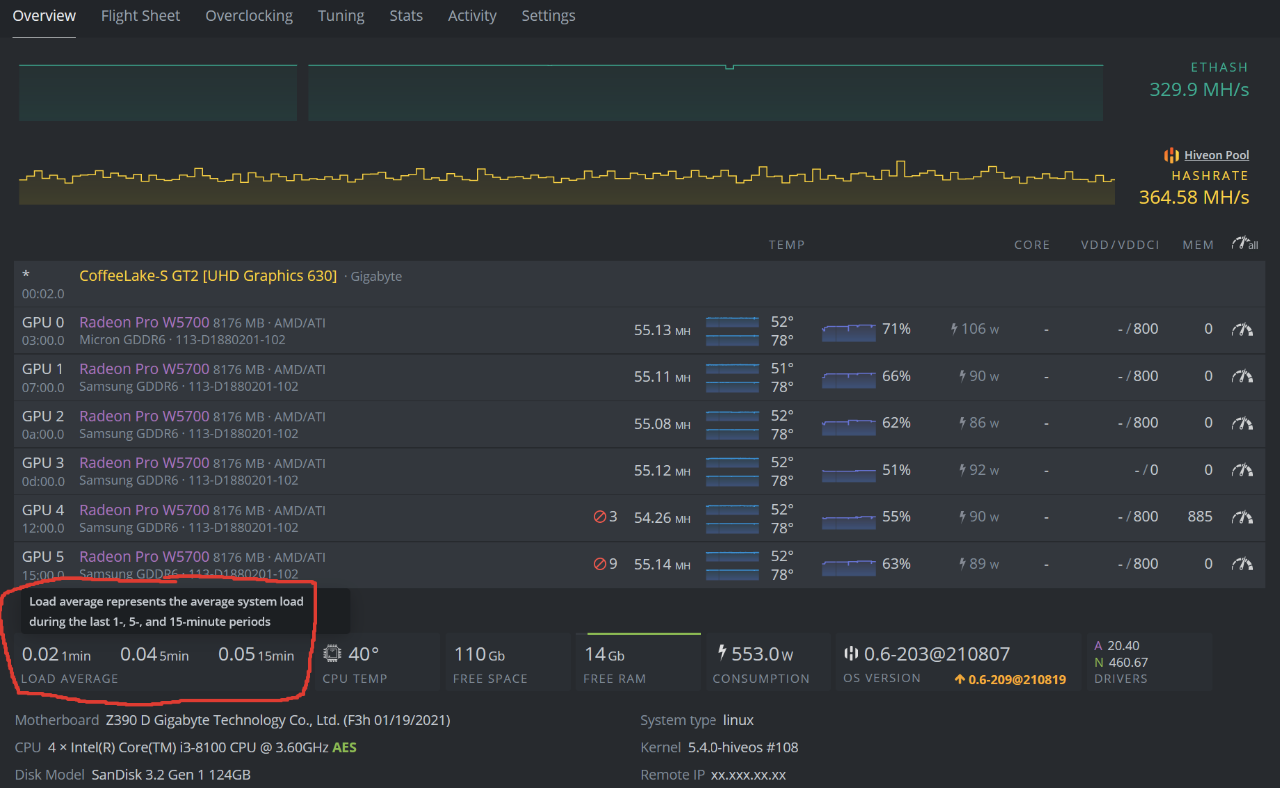Screen dimensions: 1280x788
Task: Click the power bolt icon for GPU 3
Action: pos(963,470)
